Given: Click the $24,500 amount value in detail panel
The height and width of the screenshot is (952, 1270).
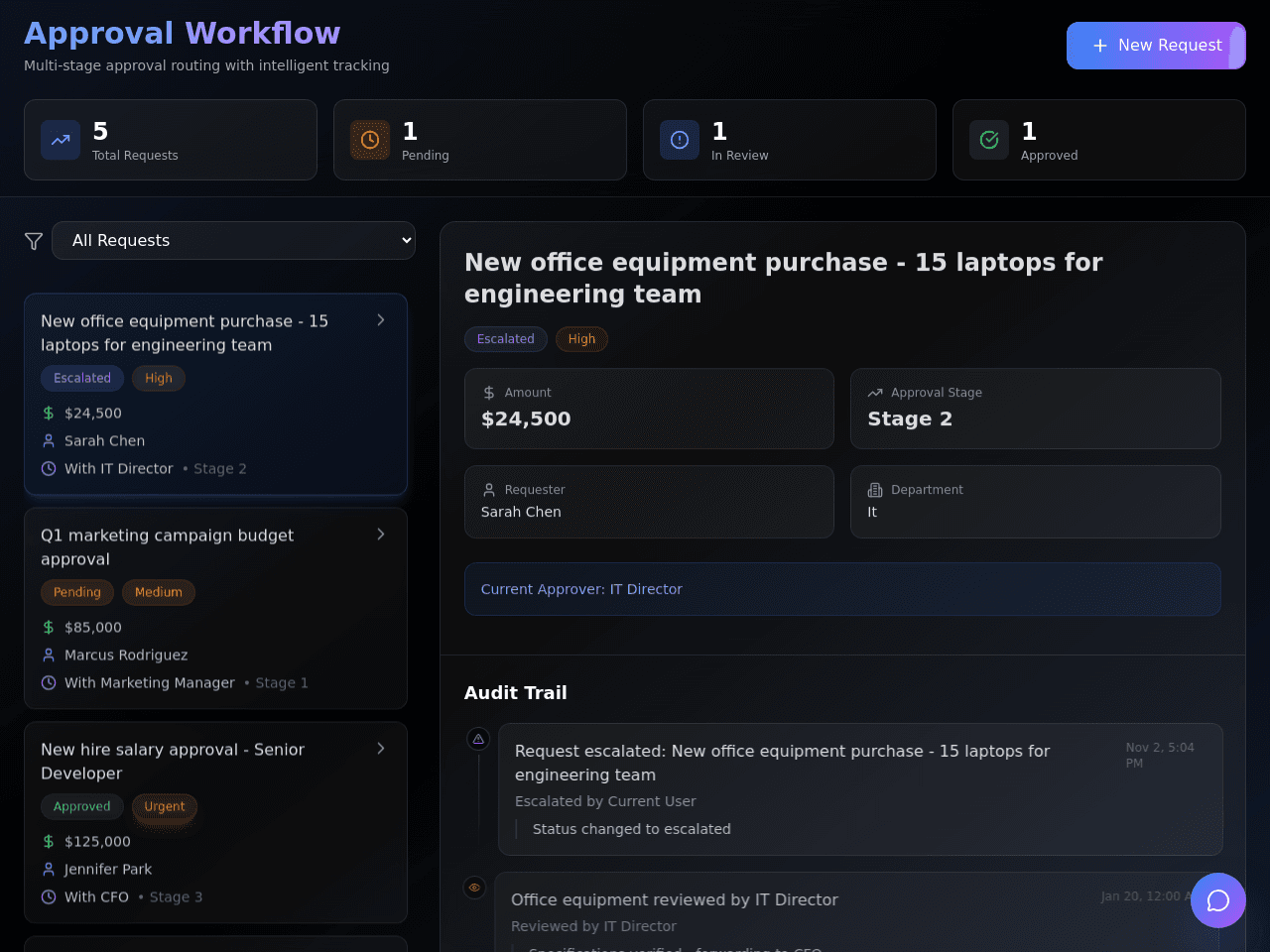Looking at the screenshot, I should 526,419.
